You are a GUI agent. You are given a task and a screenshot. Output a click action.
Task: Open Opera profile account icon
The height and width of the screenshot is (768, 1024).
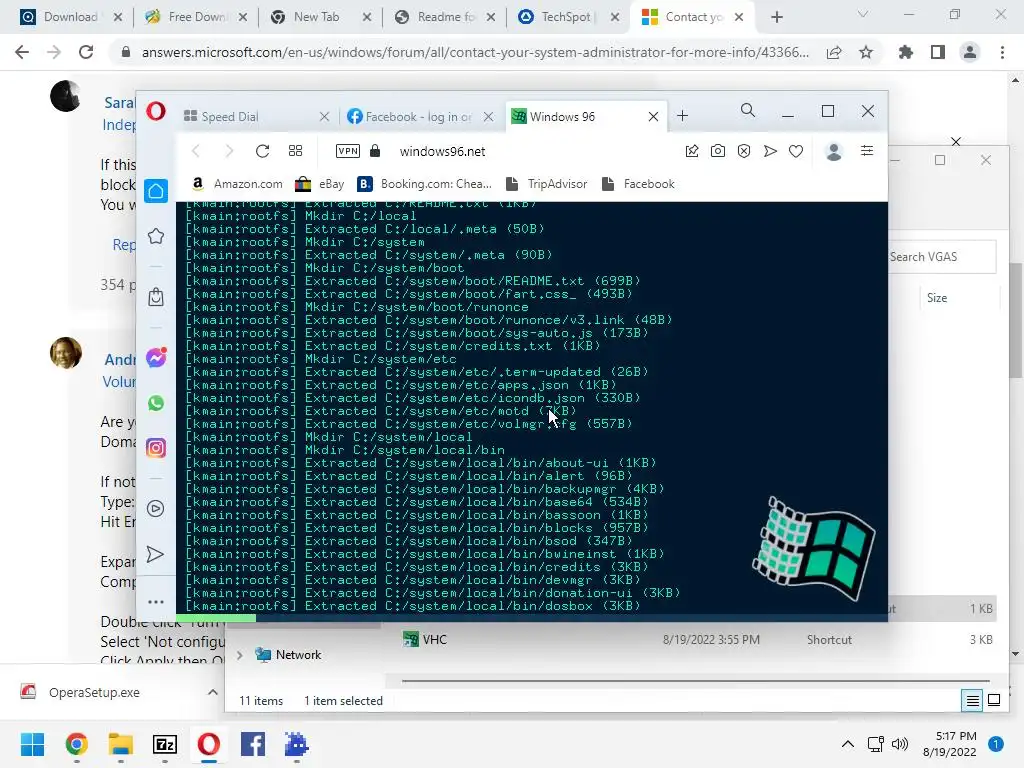(833, 152)
